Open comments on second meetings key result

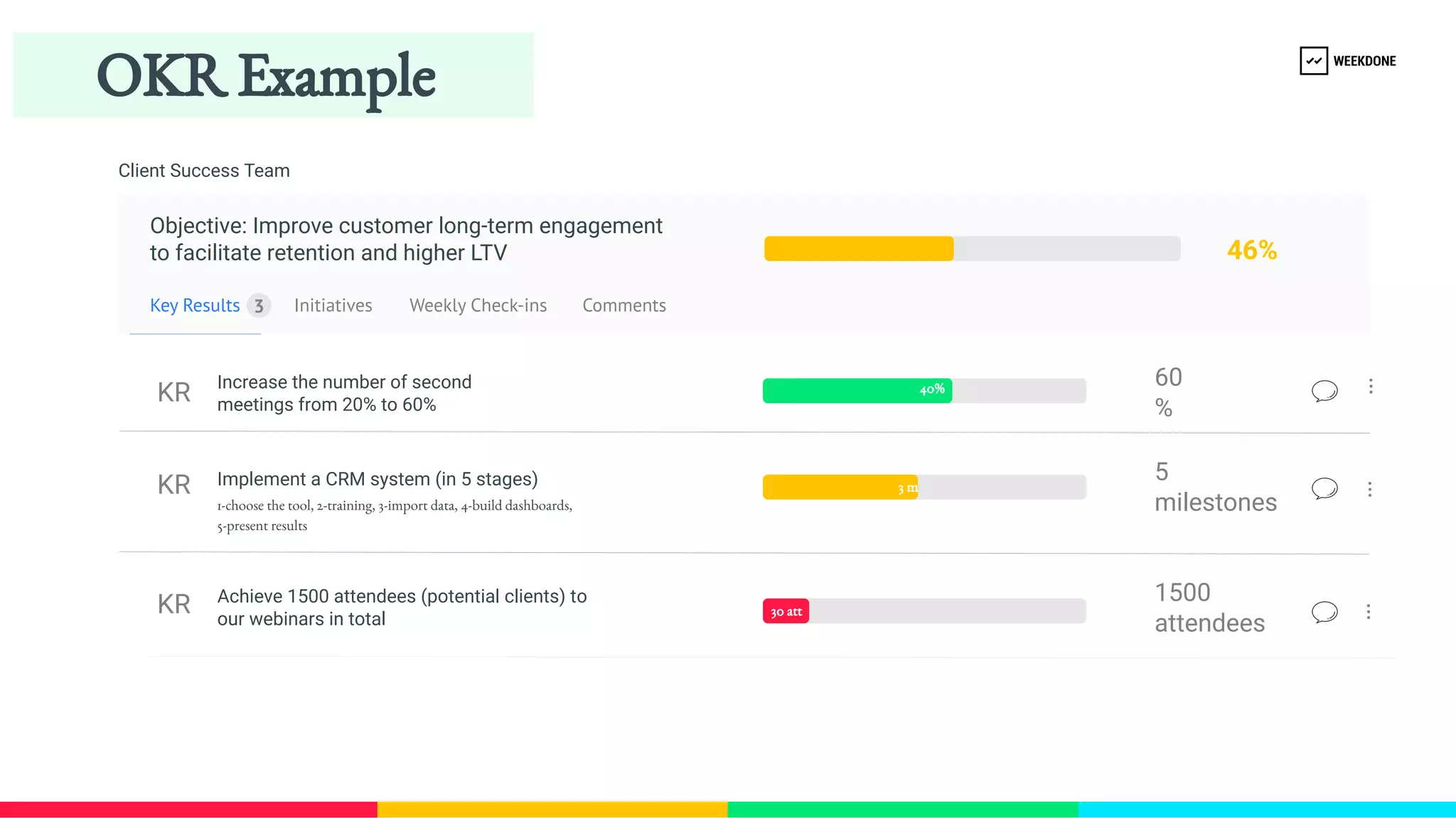point(1324,391)
